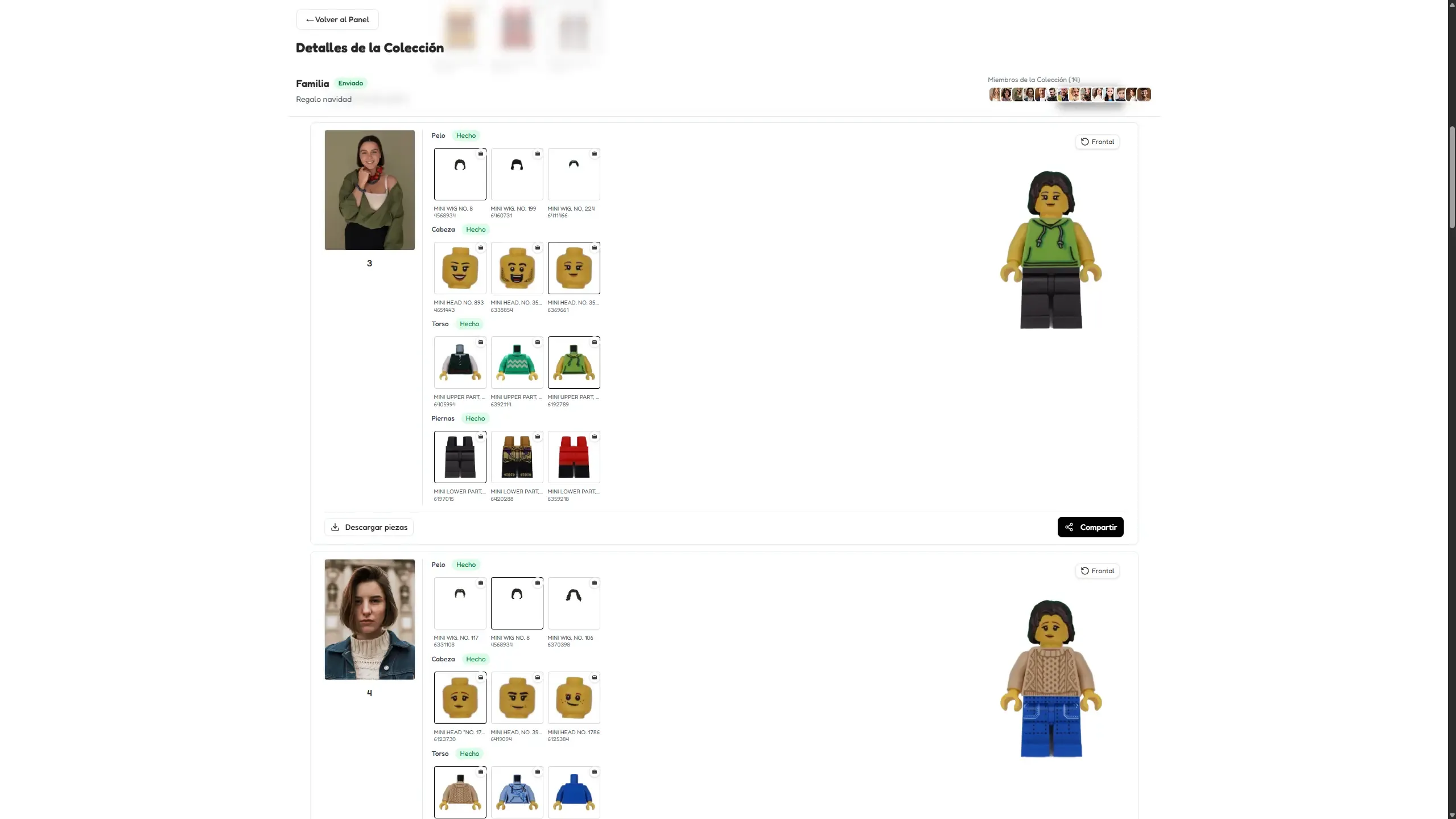Choose the brown patterned legs piece

(x=517, y=458)
